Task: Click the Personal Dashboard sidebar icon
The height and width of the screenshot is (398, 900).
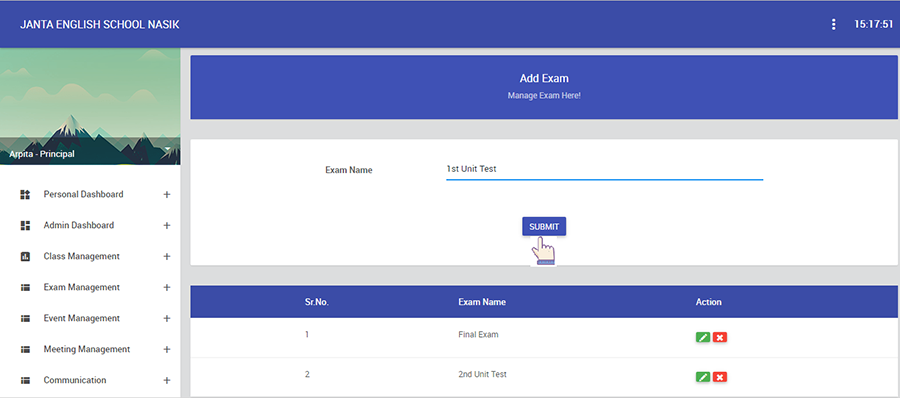Action: [x=25, y=195]
